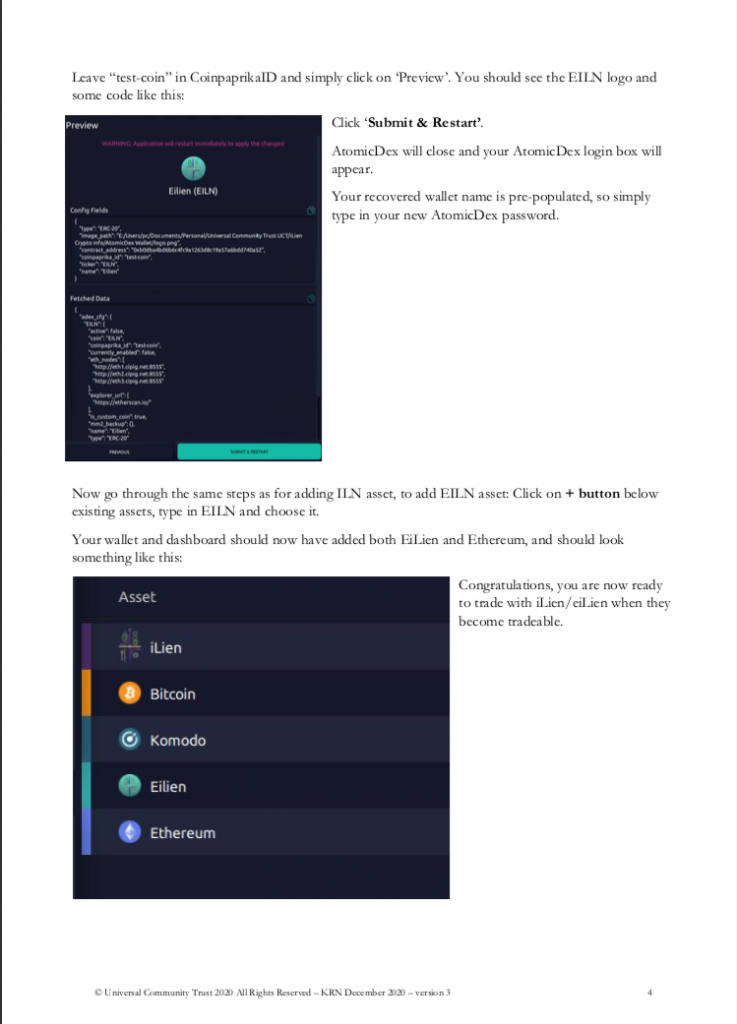
Task: Click the EILN logo in the Preview panel
Action: coord(193,167)
